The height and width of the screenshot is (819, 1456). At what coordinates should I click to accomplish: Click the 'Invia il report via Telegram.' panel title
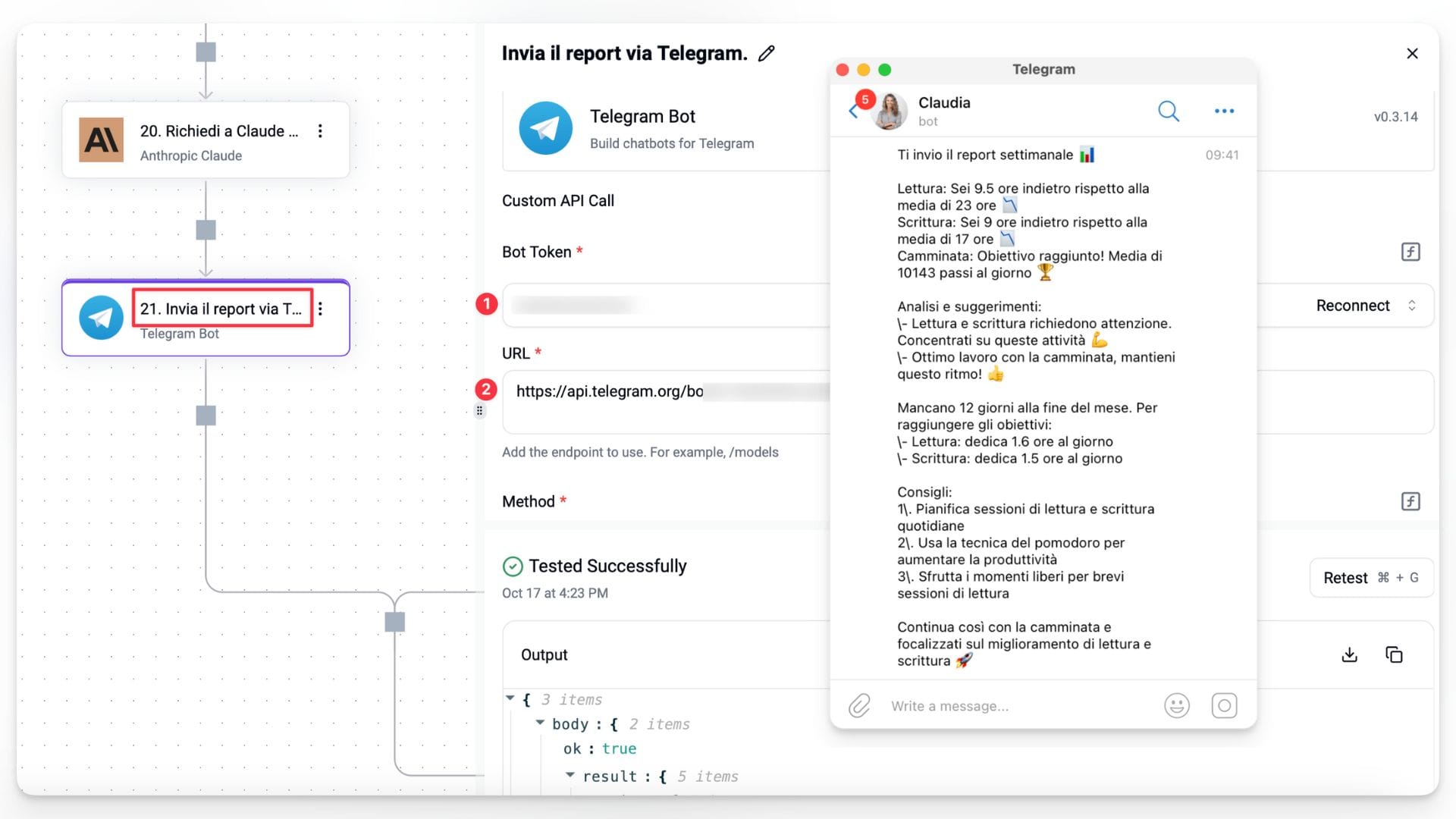(x=624, y=53)
